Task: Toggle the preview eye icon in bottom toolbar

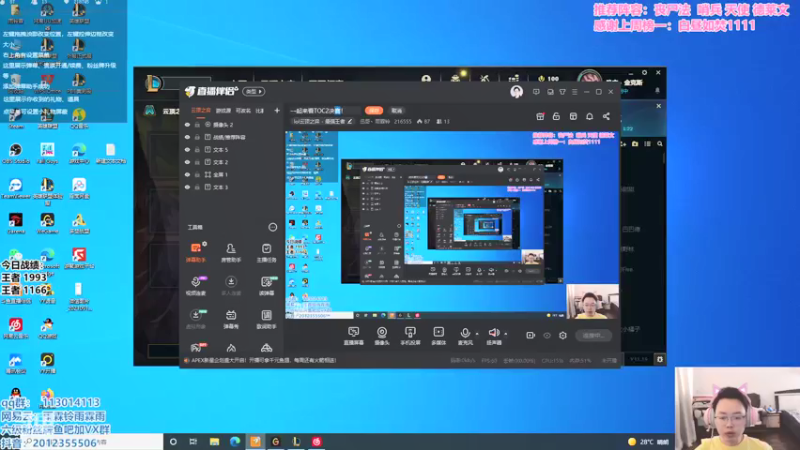Action: point(547,335)
